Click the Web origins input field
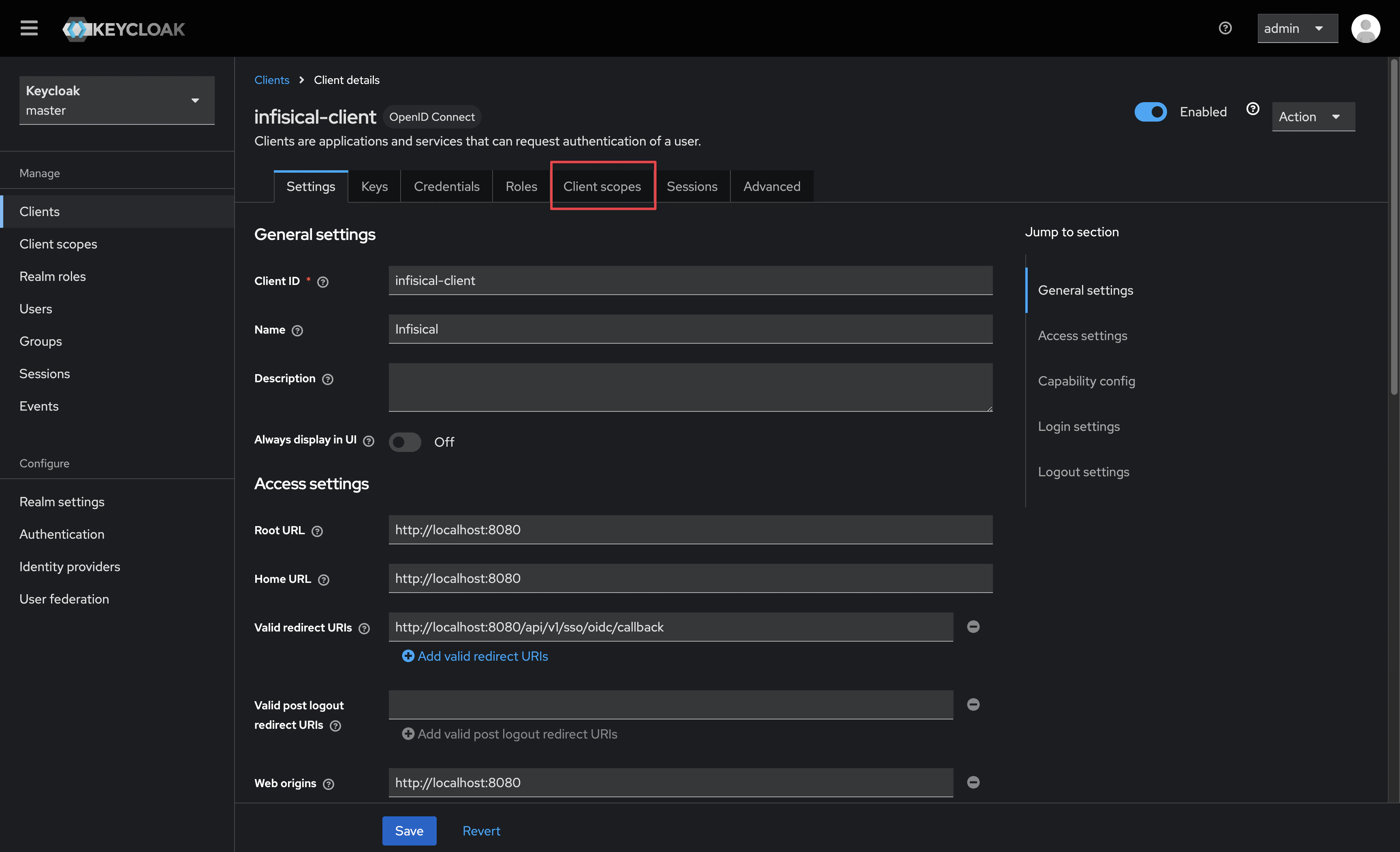1400x852 pixels. pos(670,783)
